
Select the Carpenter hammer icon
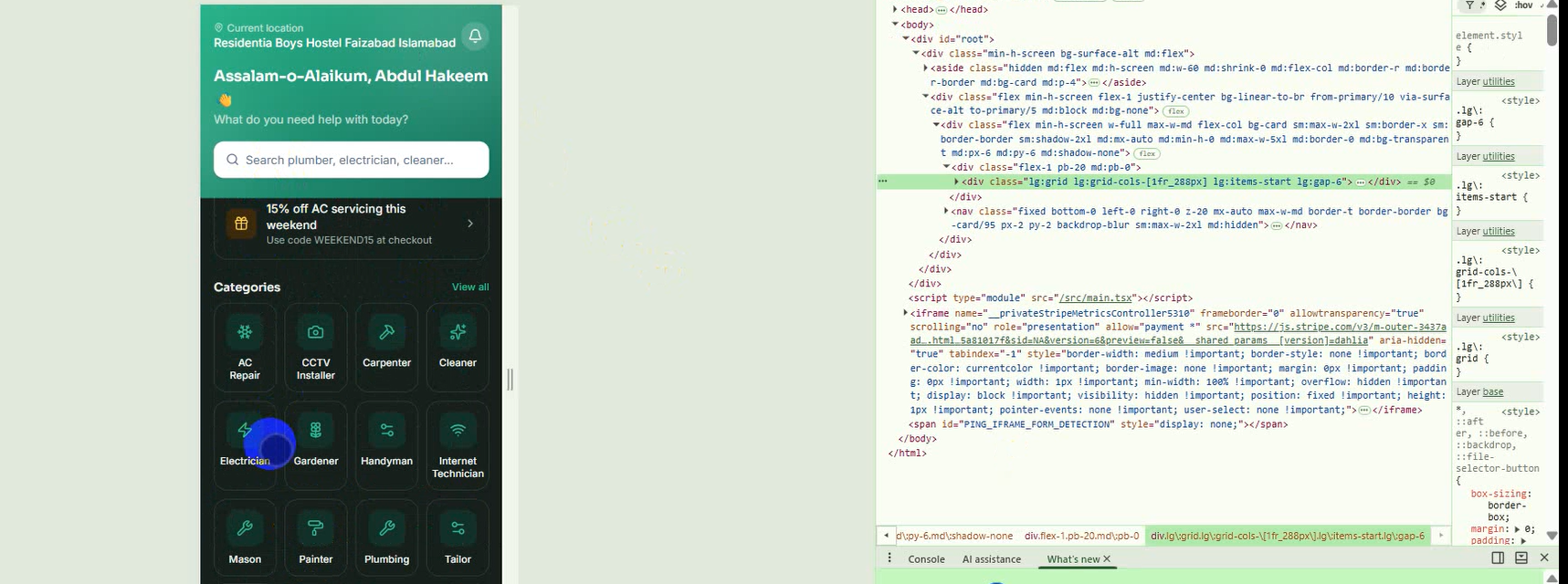tap(387, 332)
